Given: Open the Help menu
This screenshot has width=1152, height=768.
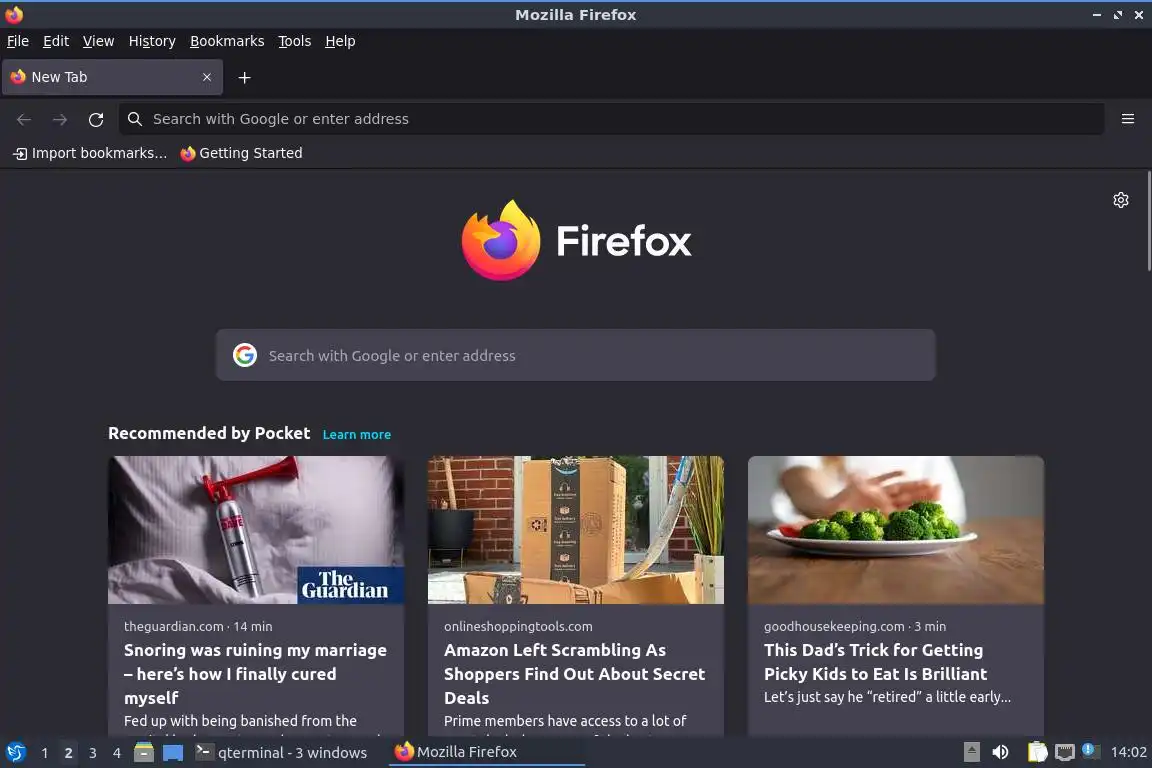Looking at the screenshot, I should 340,41.
